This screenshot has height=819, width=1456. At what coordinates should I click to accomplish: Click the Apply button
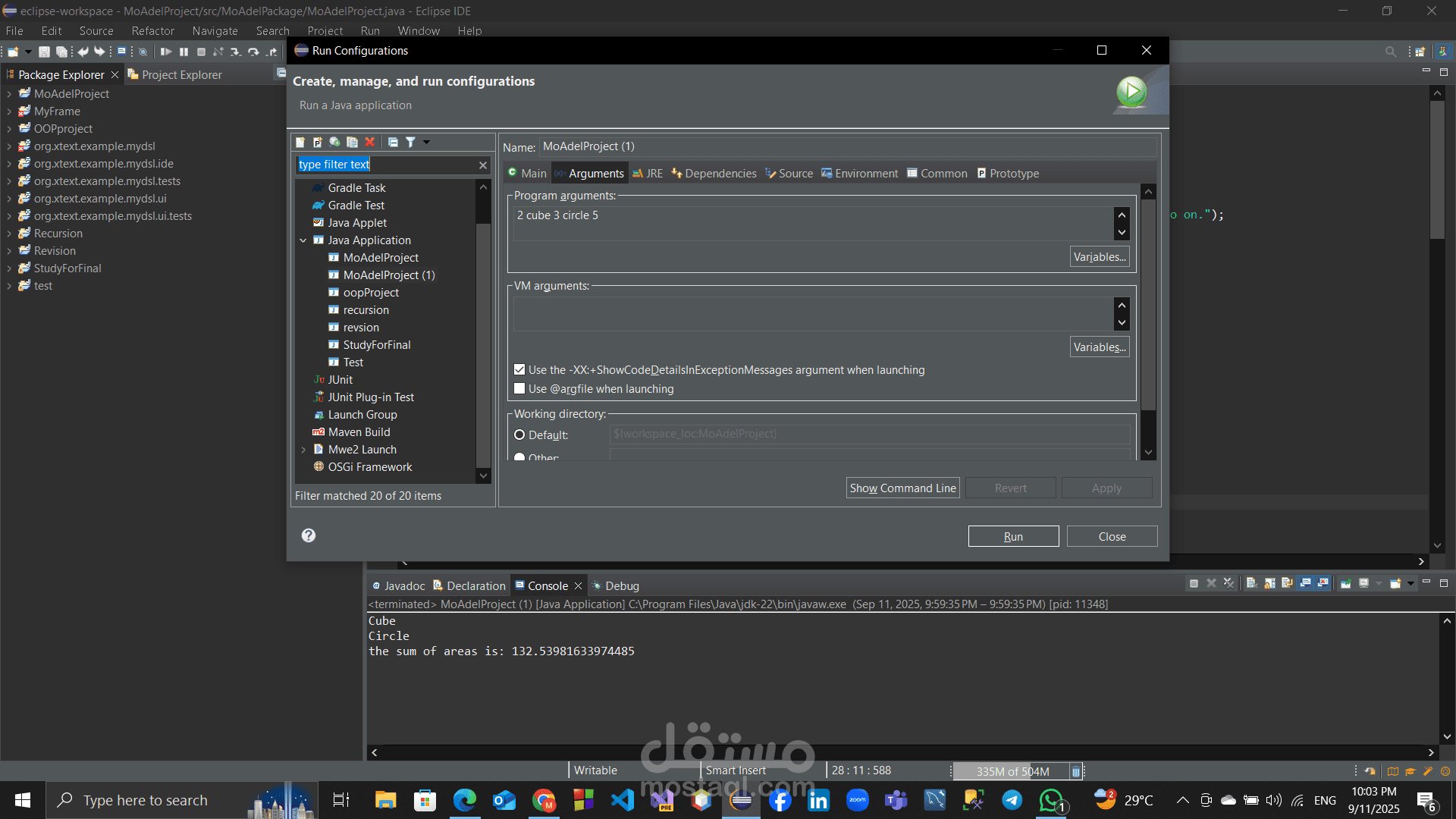pos(1106,488)
